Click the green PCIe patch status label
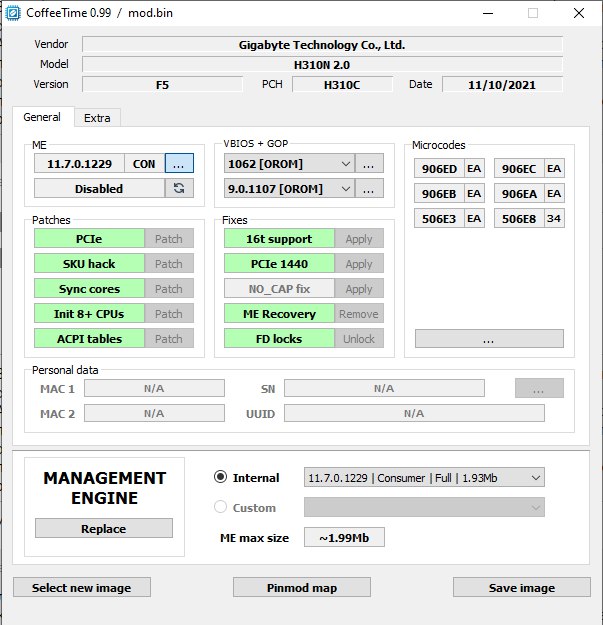 tap(89, 238)
